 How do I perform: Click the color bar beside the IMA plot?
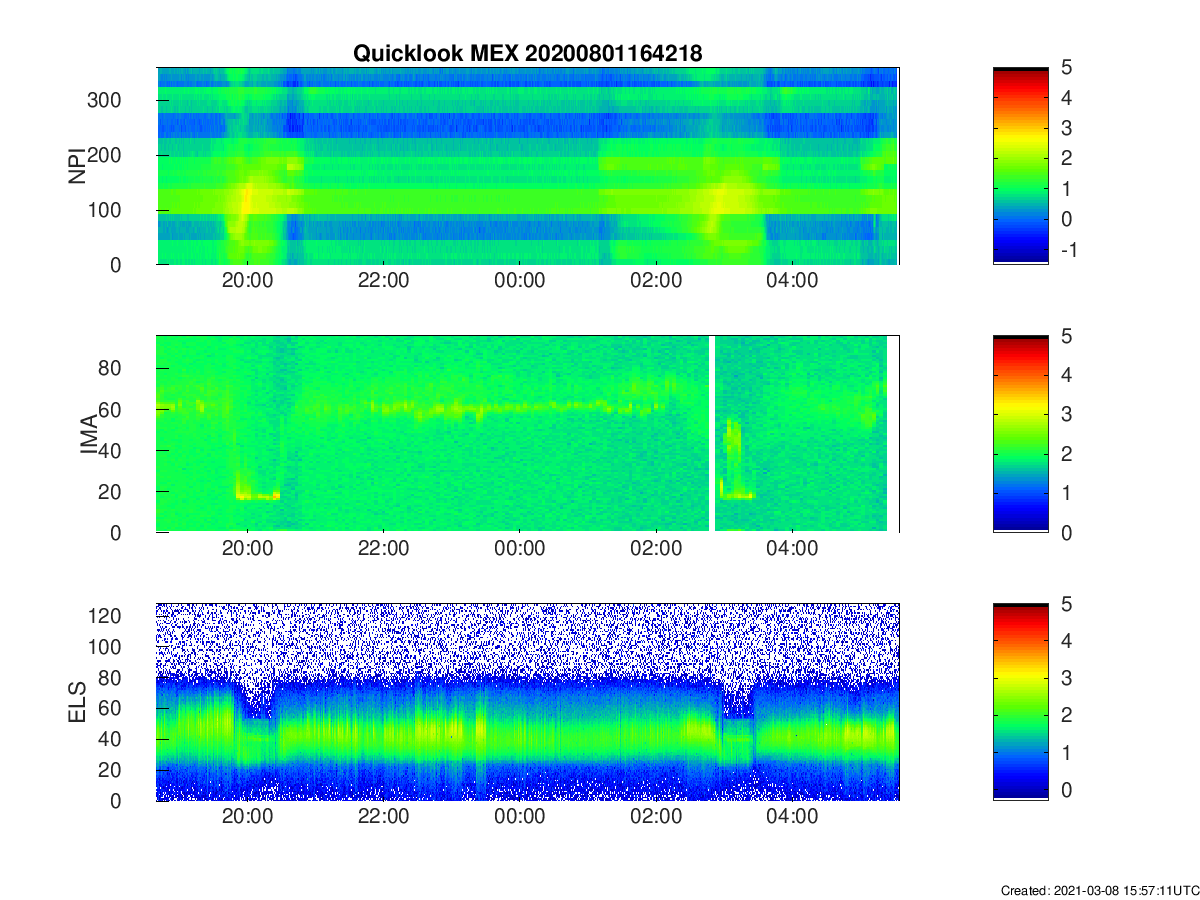[1021, 434]
